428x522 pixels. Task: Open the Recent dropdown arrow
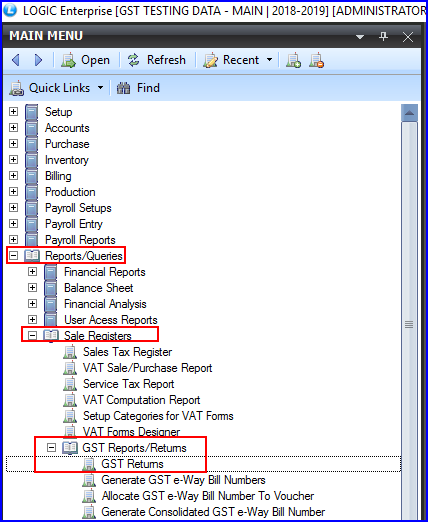tap(269, 60)
